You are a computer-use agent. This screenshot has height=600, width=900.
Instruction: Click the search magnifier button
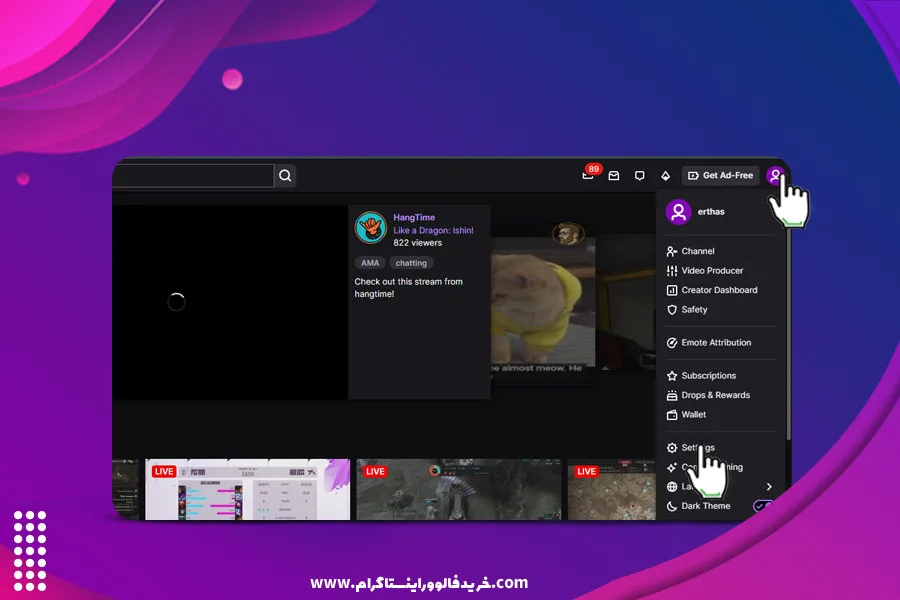click(x=285, y=176)
